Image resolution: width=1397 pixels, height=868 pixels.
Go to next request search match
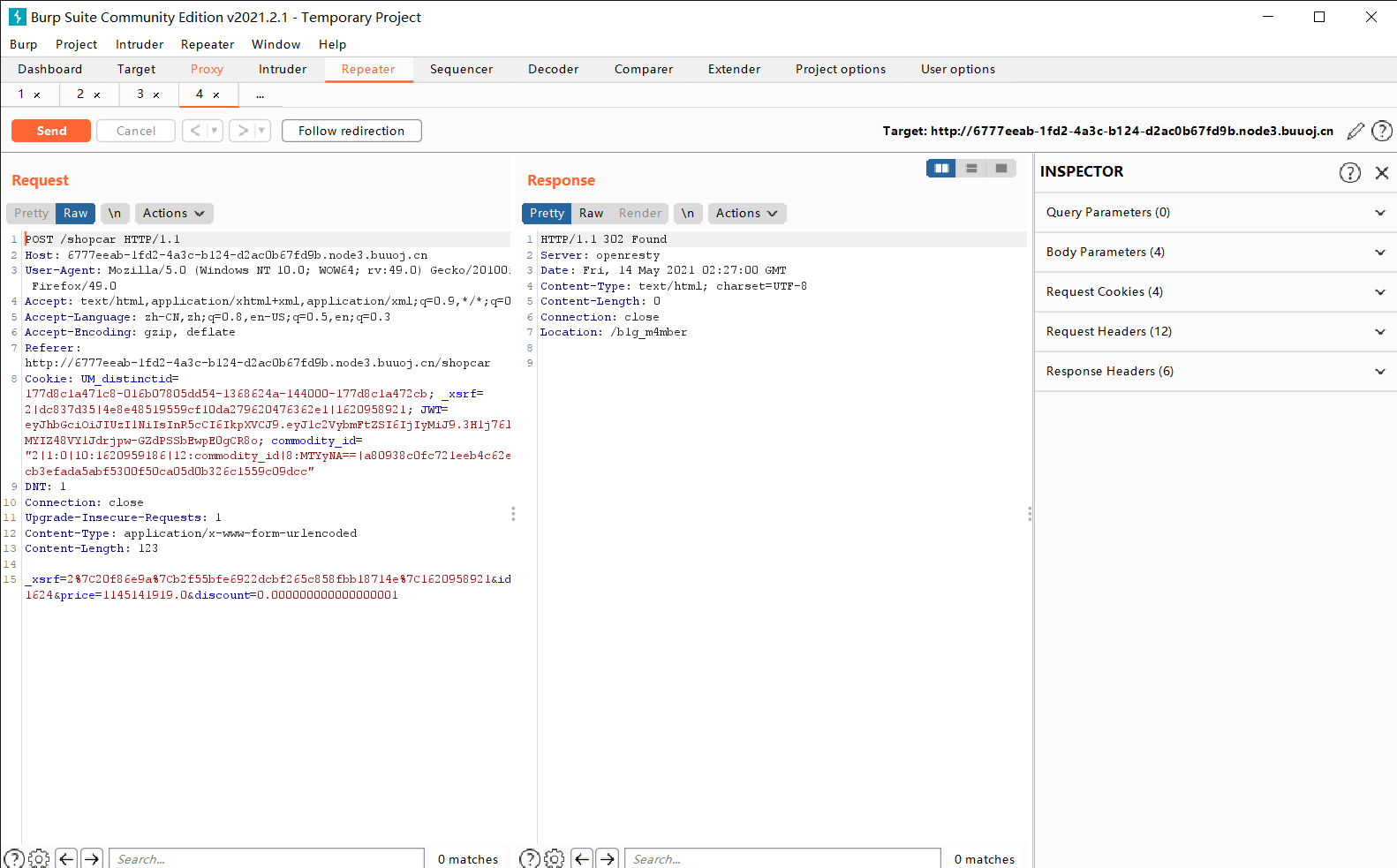point(92,858)
